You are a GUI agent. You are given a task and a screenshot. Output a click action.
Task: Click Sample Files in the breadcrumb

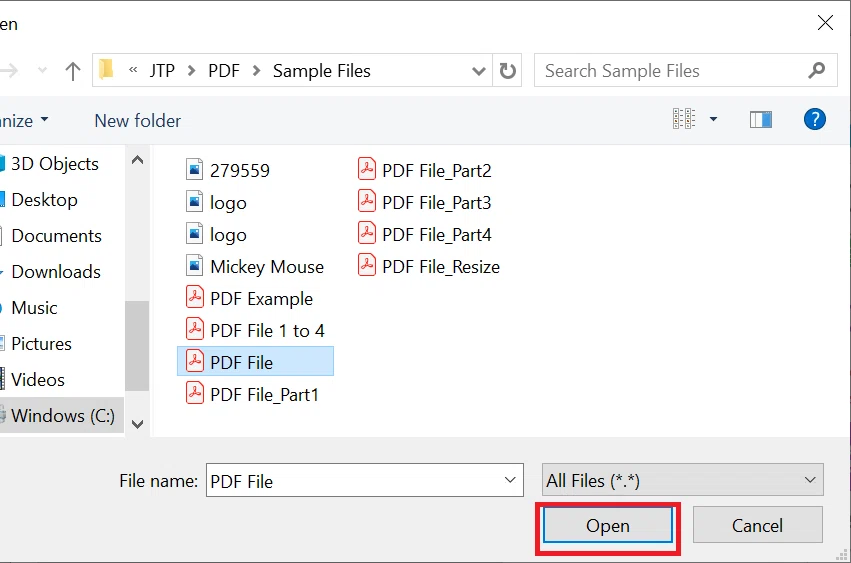pos(321,71)
